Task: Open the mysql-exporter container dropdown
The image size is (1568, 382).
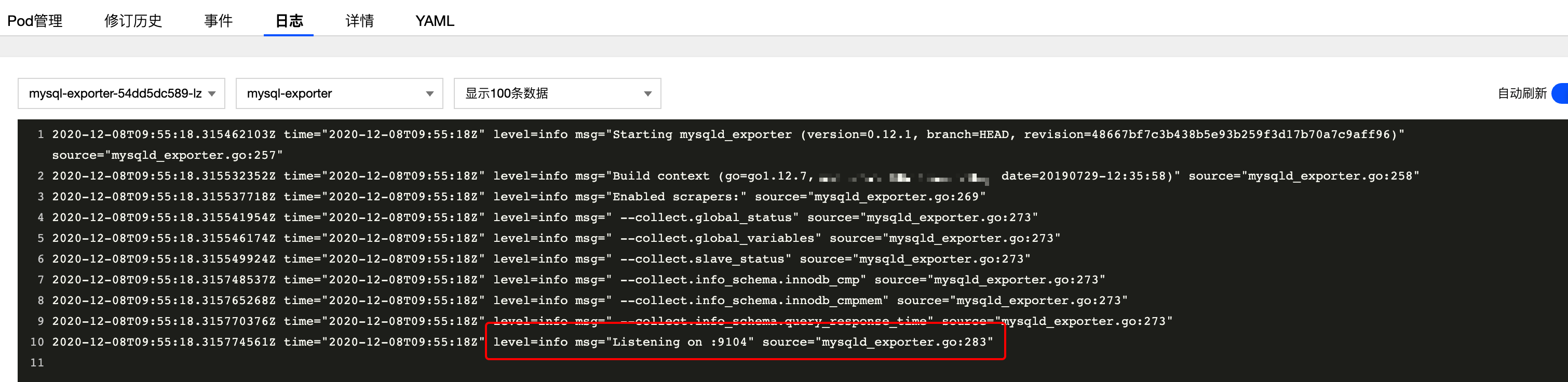Action: [x=339, y=93]
